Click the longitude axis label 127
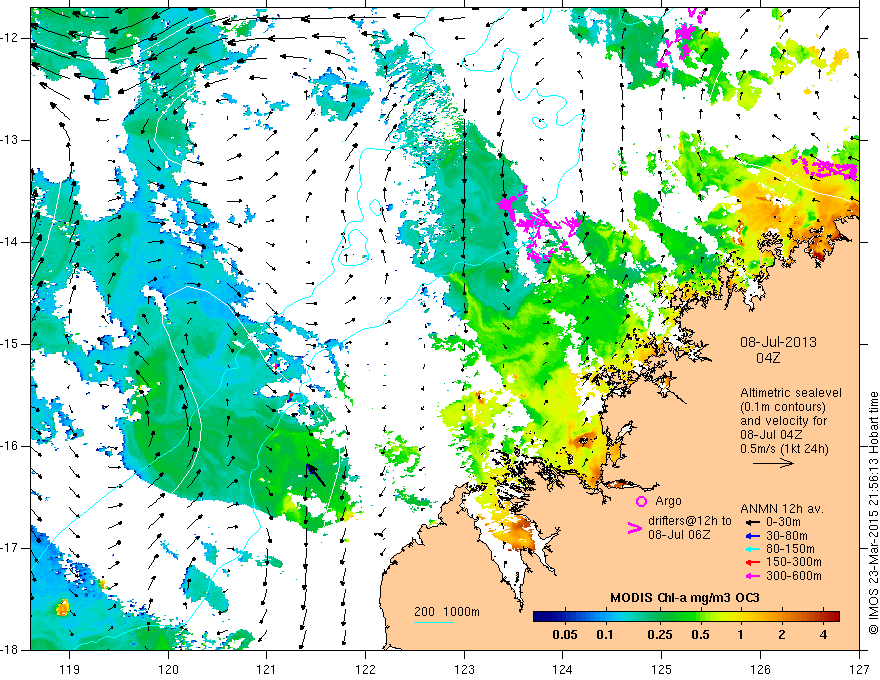Screen dimensions: 880x680 pos(859,670)
